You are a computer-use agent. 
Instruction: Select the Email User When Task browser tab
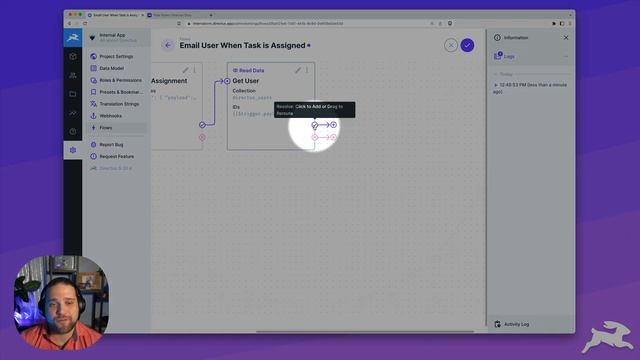pos(115,15)
